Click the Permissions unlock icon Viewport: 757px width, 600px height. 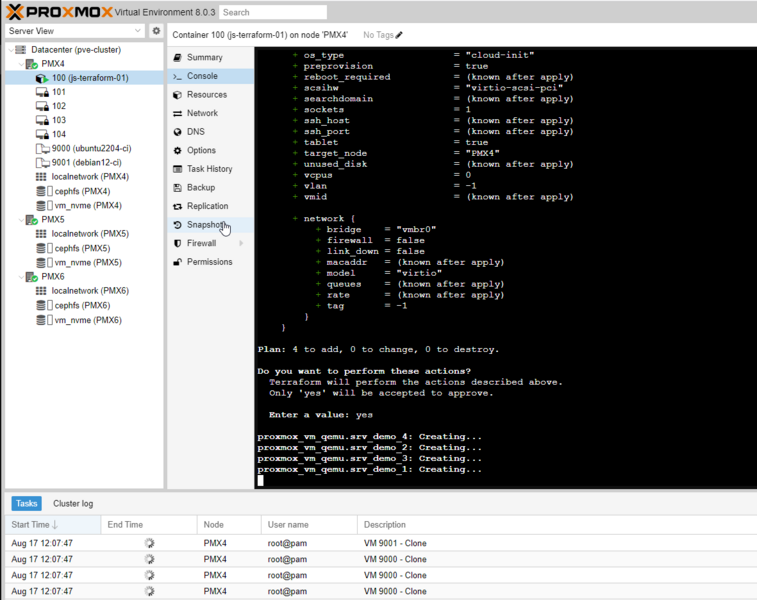178,262
